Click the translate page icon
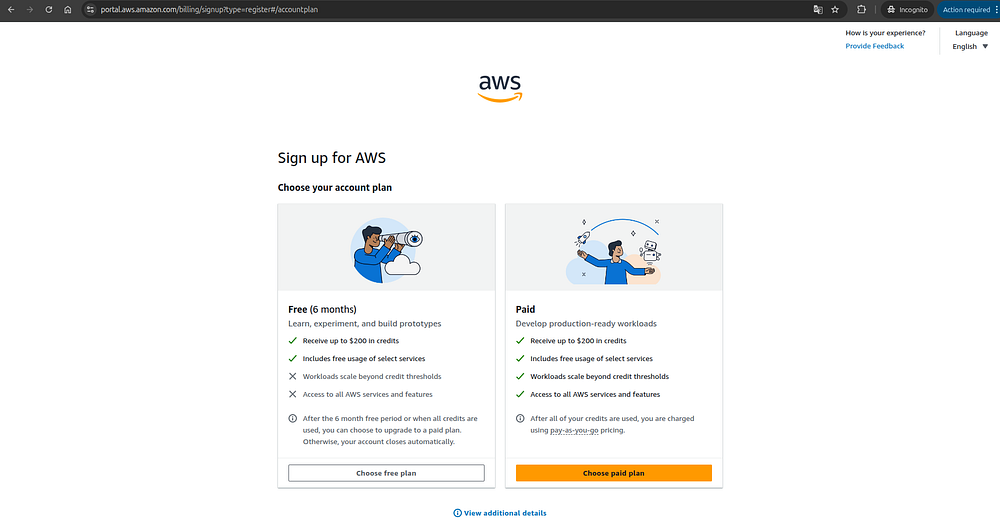 tap(818, 10)
